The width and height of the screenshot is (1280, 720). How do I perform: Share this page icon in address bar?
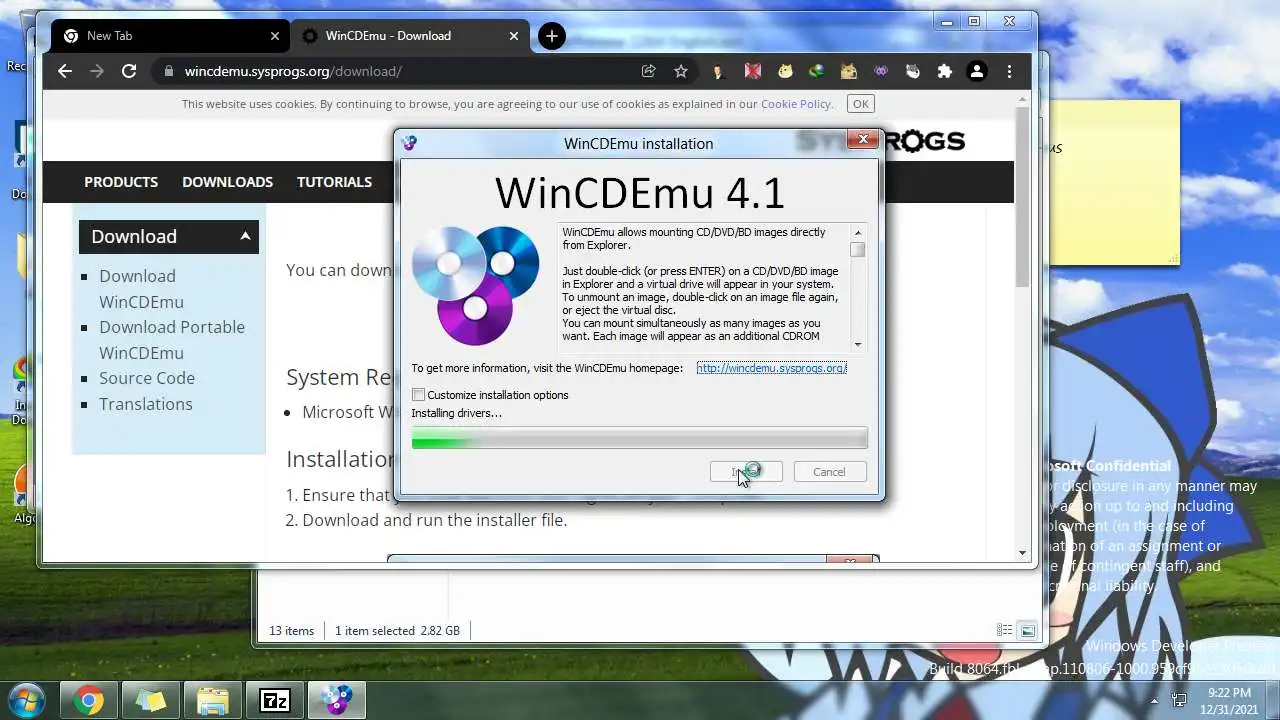click(649, 71)
